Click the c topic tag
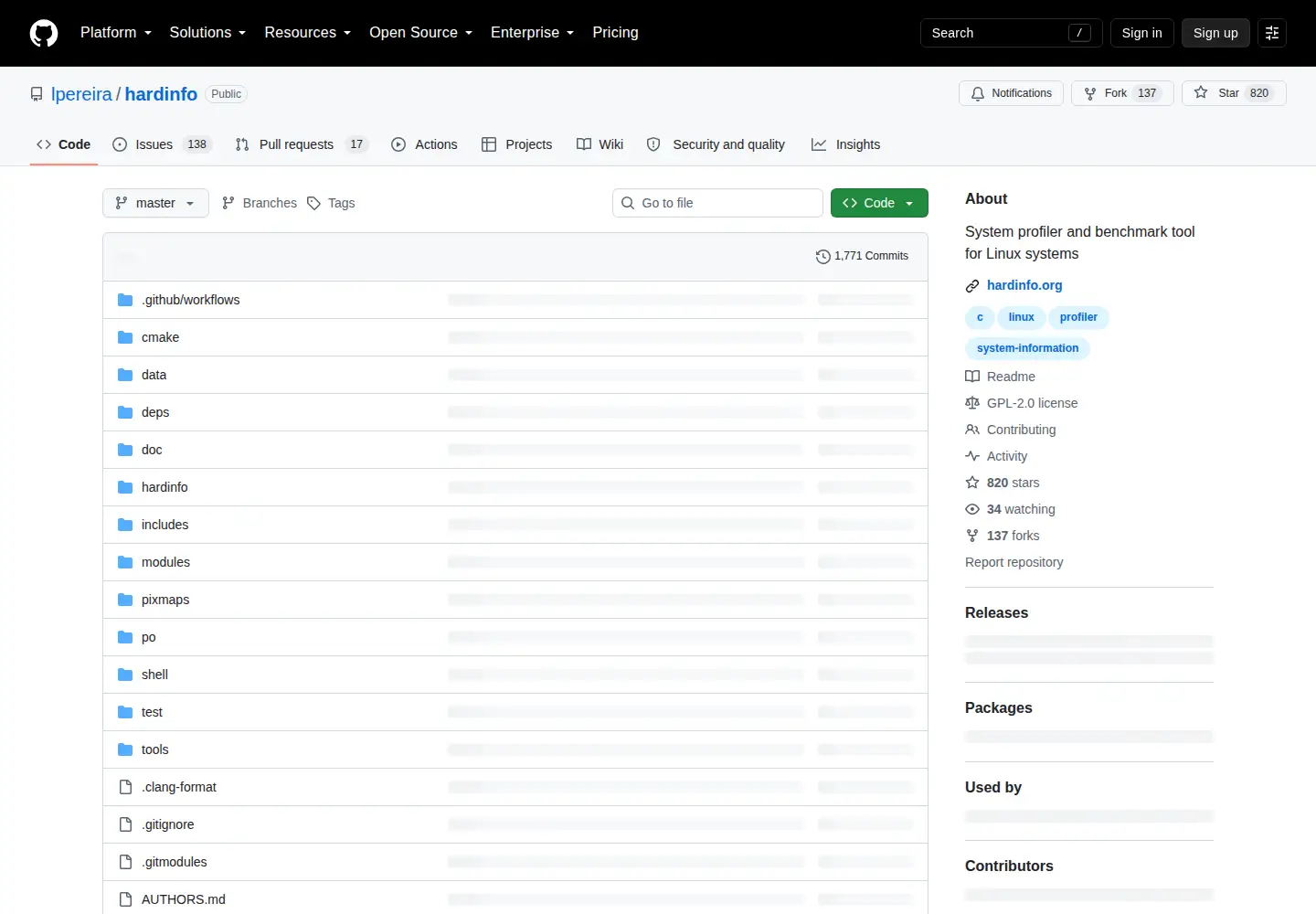 [980, 317]
